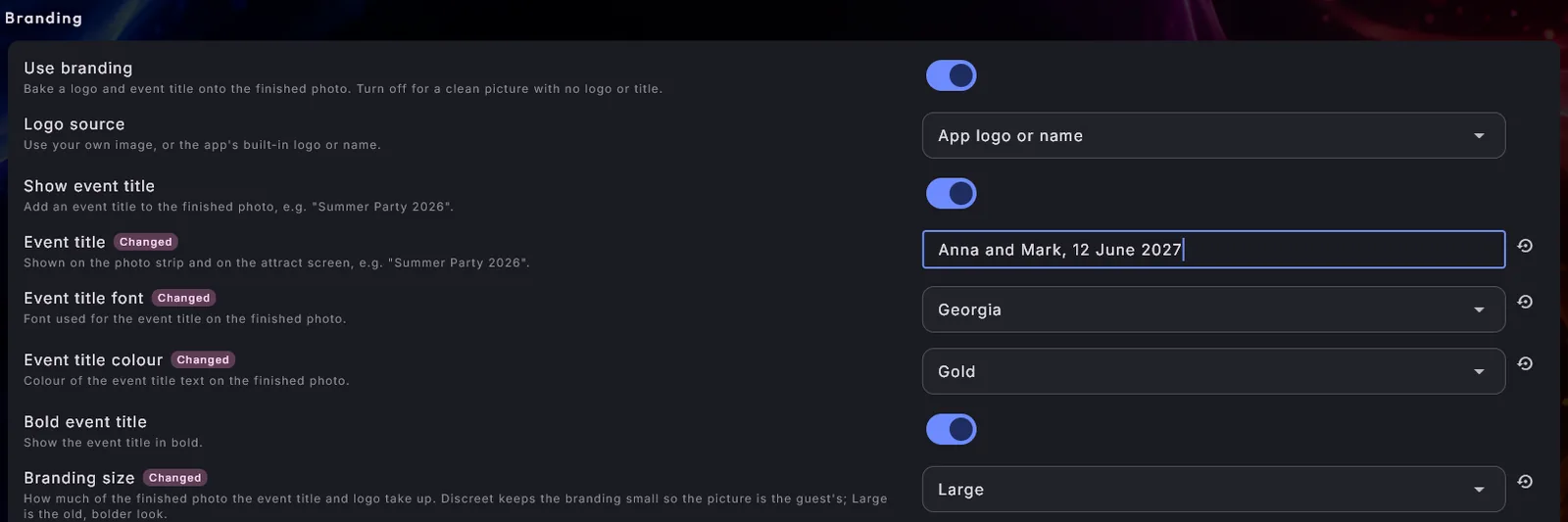Click the Changed badge beside Event title colour

[x=203, y=359]
